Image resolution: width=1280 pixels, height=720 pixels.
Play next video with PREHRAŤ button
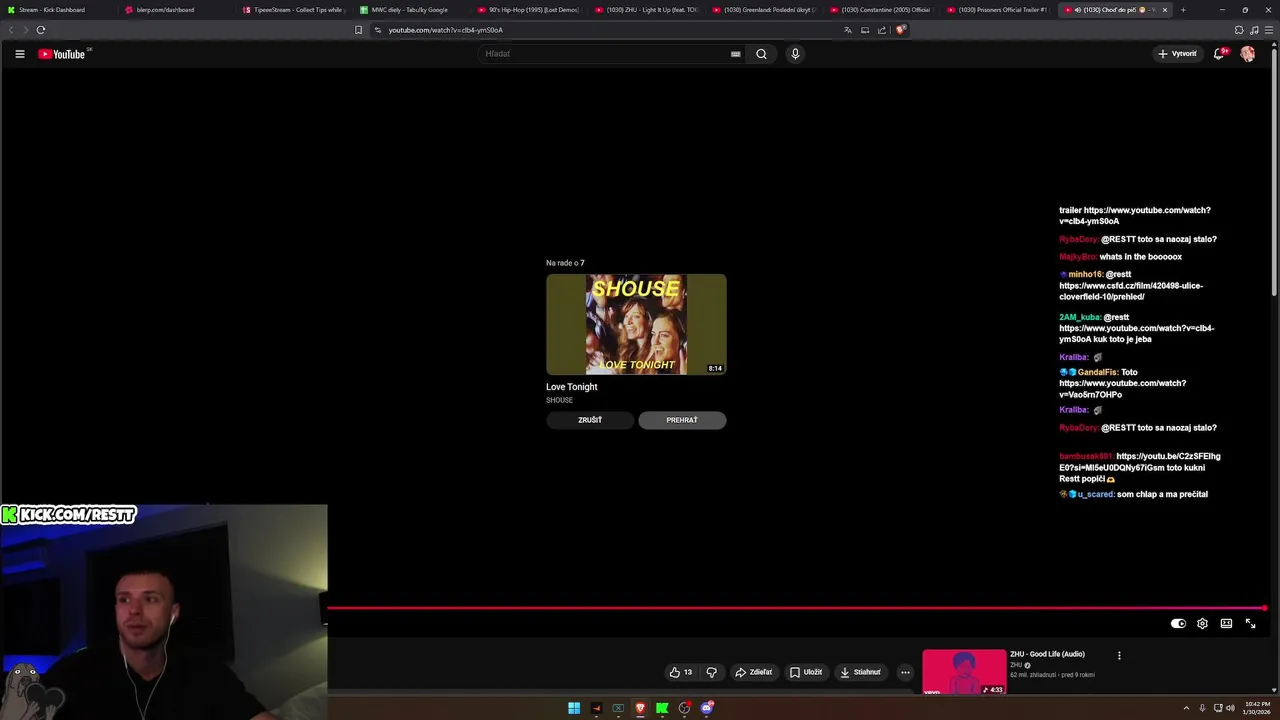click(682, 420)
